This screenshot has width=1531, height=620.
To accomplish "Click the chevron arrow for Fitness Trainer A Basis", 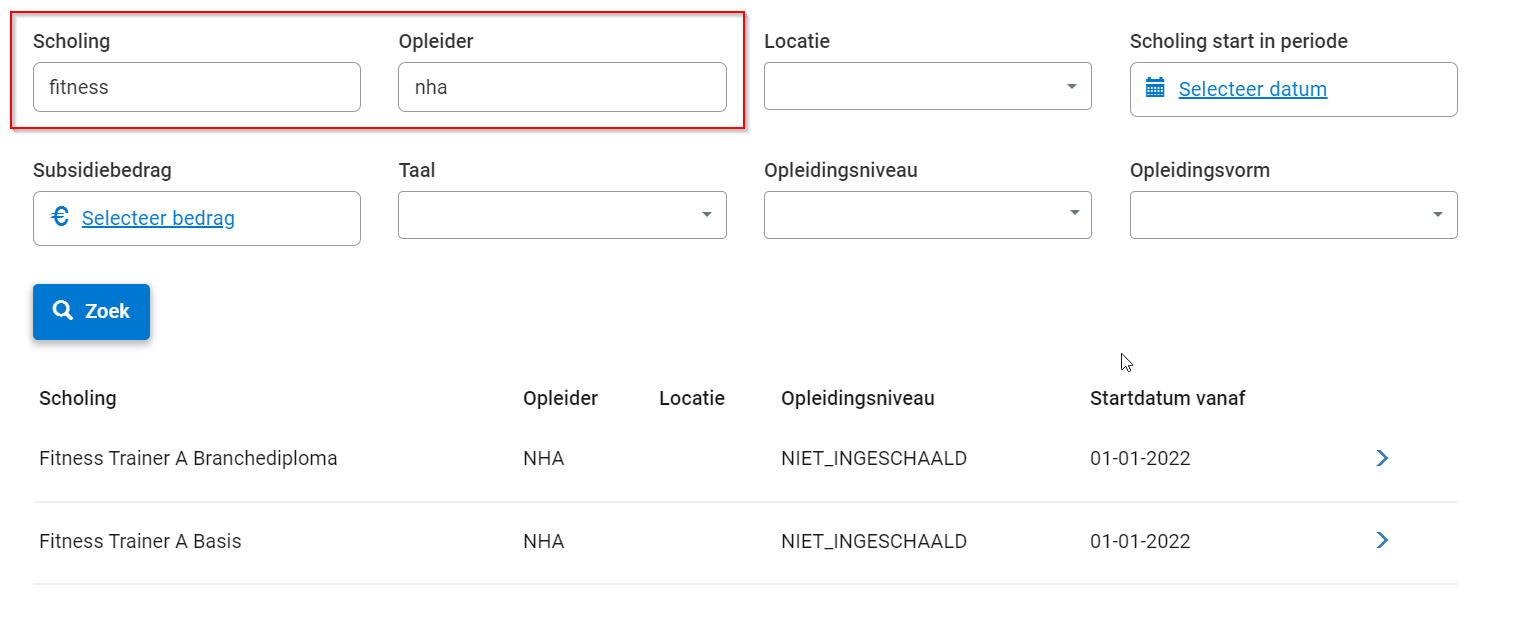I will 1382,541.
